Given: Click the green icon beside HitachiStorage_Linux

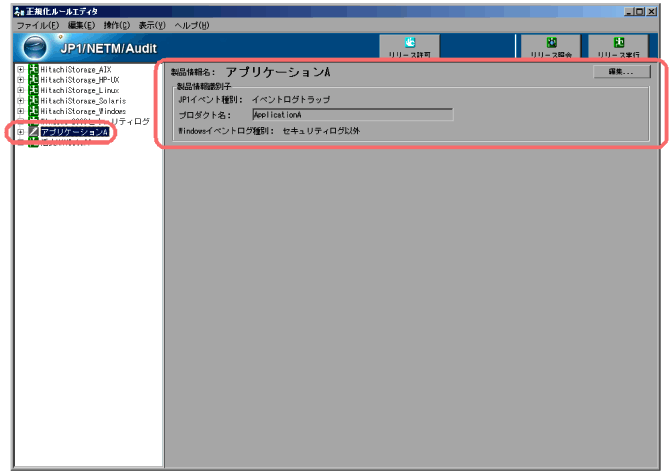Looking at the screenshot, I should [33, 90].
